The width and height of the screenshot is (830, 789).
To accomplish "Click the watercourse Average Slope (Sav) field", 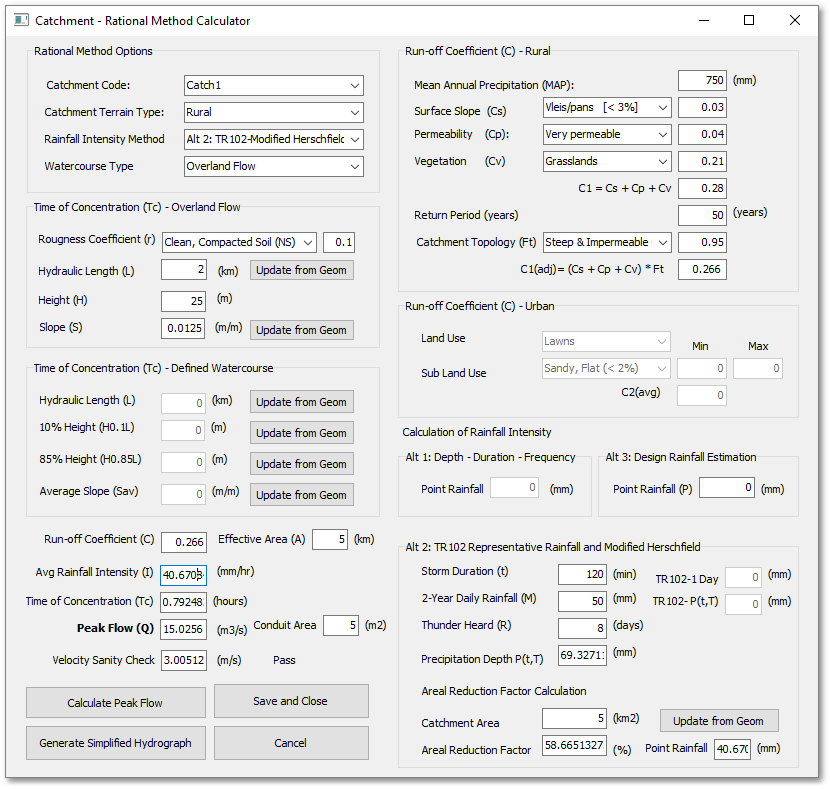I will tap(183, 495).
